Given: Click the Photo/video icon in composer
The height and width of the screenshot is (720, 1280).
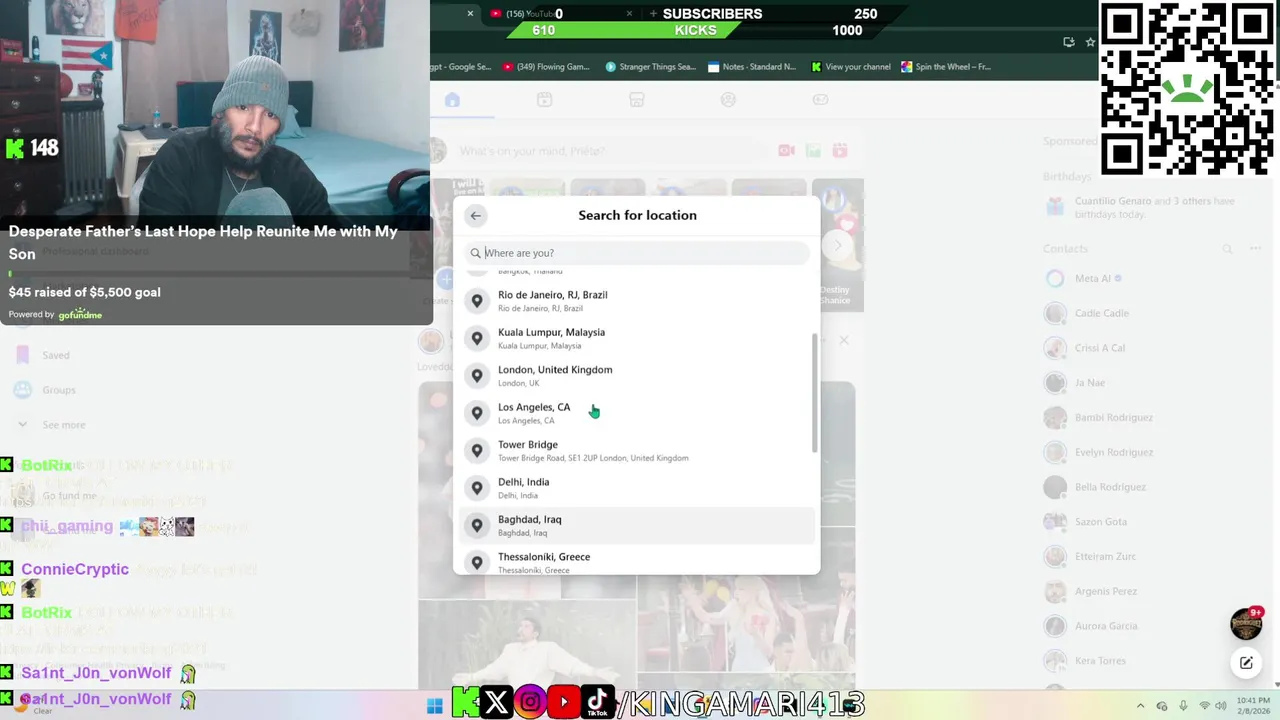Looking at the screenshot, I should (x=813, y=151).
